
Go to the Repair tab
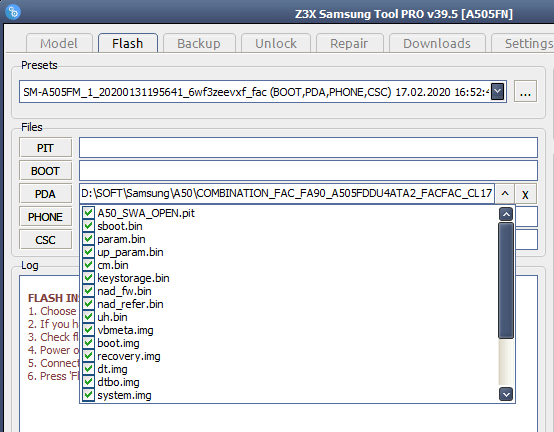(x=349, y=43)
